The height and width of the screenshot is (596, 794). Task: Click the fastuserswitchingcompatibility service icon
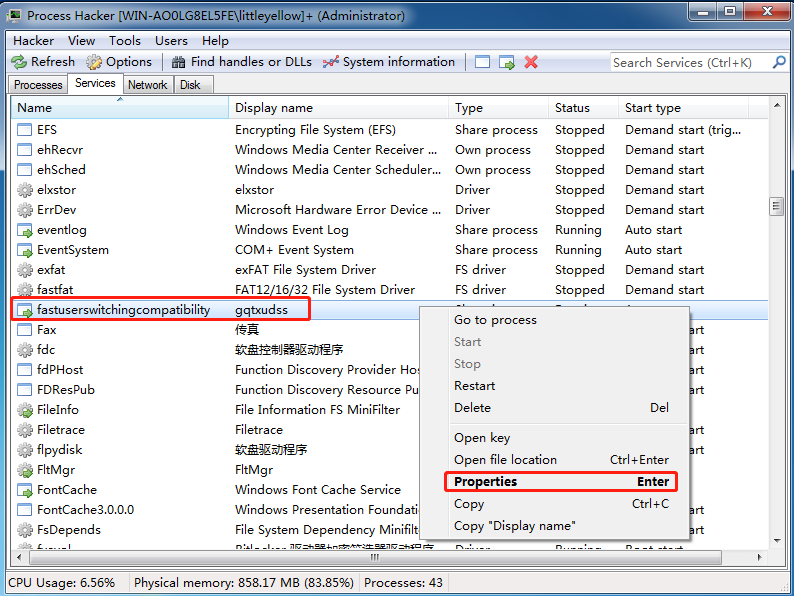point(25,310)
